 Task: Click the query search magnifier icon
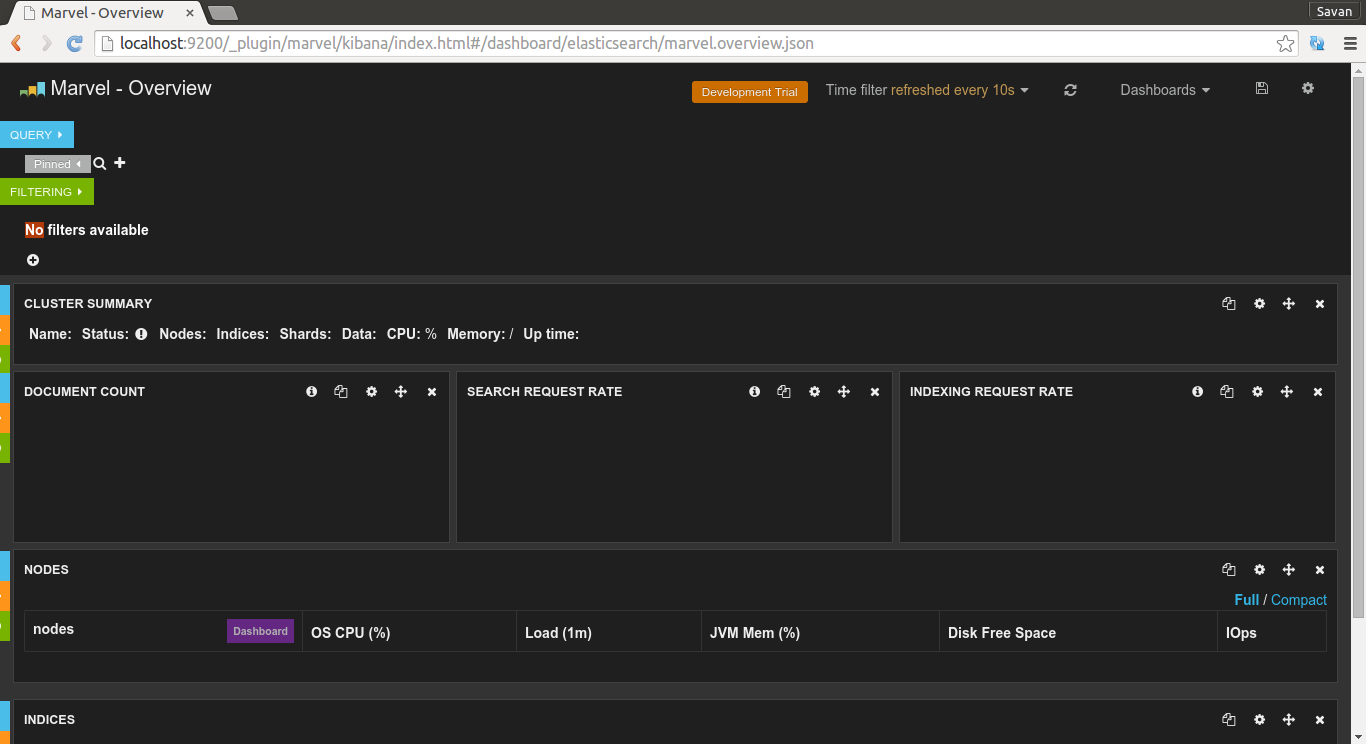(100, 164)
